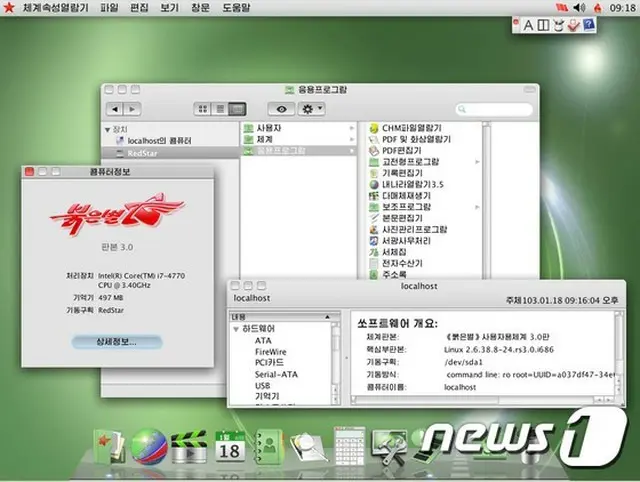
Task: Open the red star system menu
Action: [9, 7]
